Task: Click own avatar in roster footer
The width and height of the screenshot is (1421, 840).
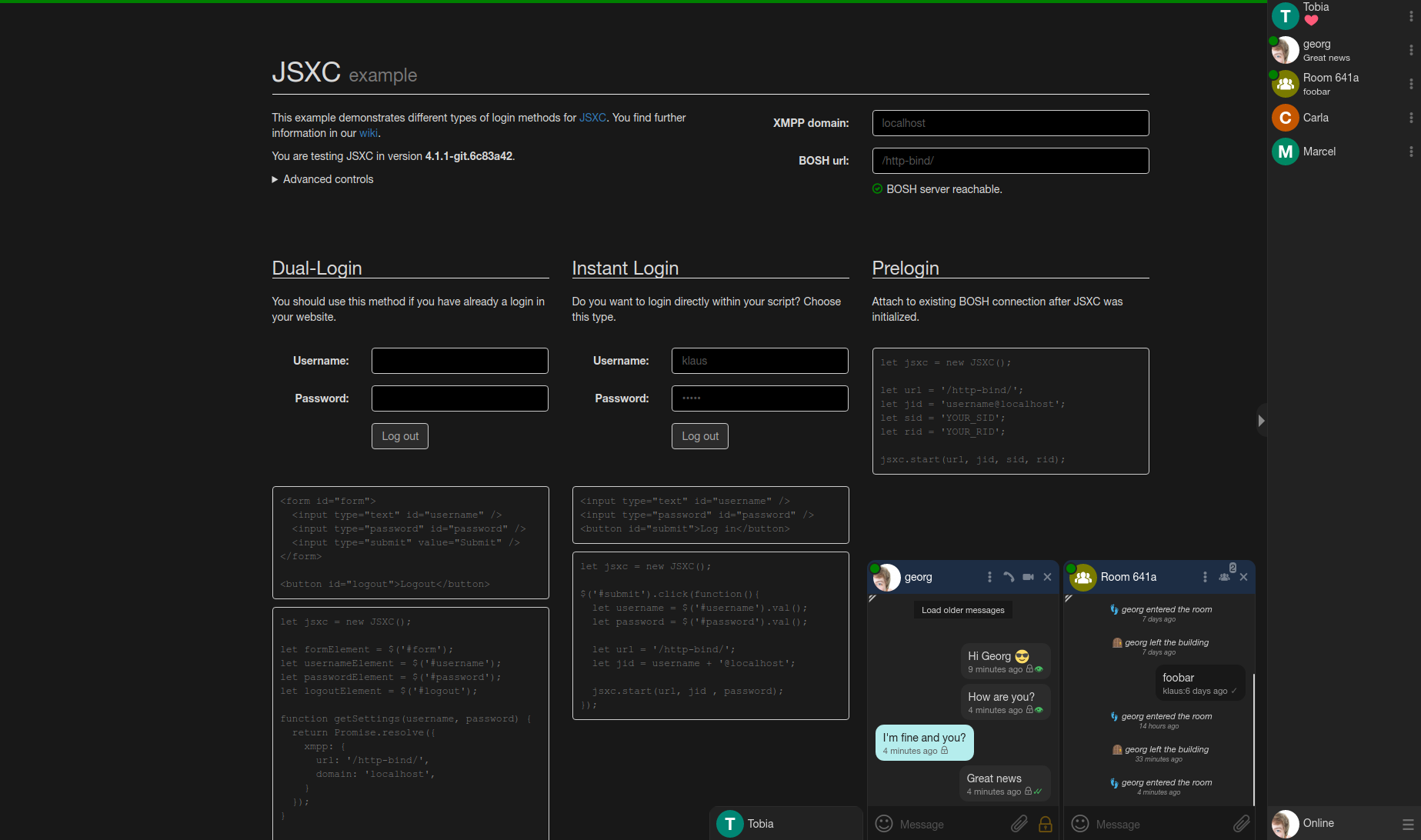Action: point(1285,824)
